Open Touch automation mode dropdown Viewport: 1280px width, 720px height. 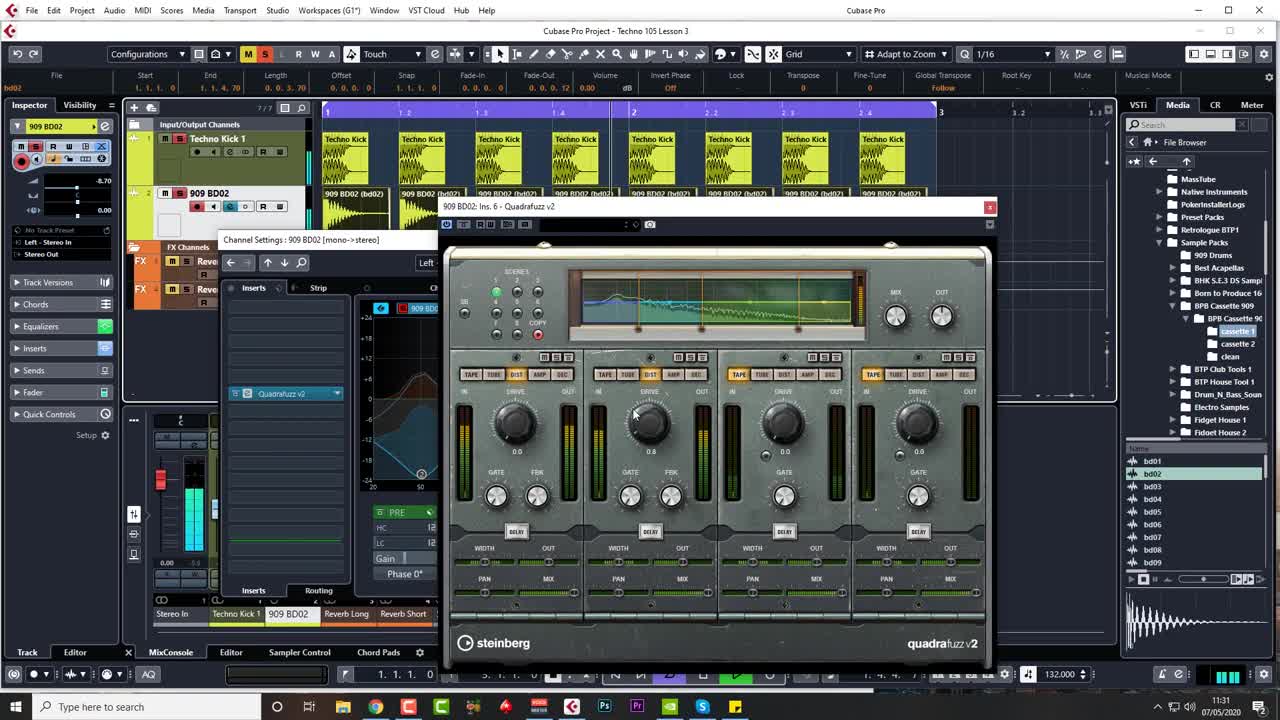pos(392,54)
